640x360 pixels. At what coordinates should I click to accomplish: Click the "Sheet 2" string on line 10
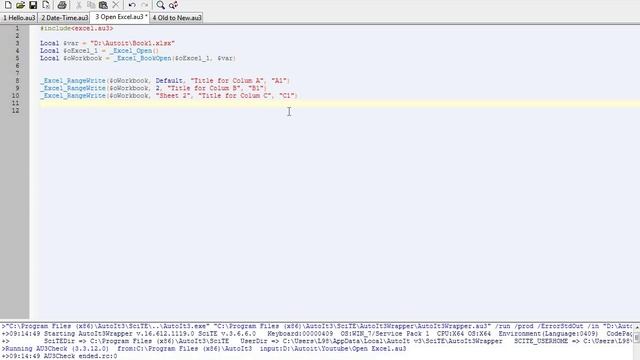pos(173,96)
